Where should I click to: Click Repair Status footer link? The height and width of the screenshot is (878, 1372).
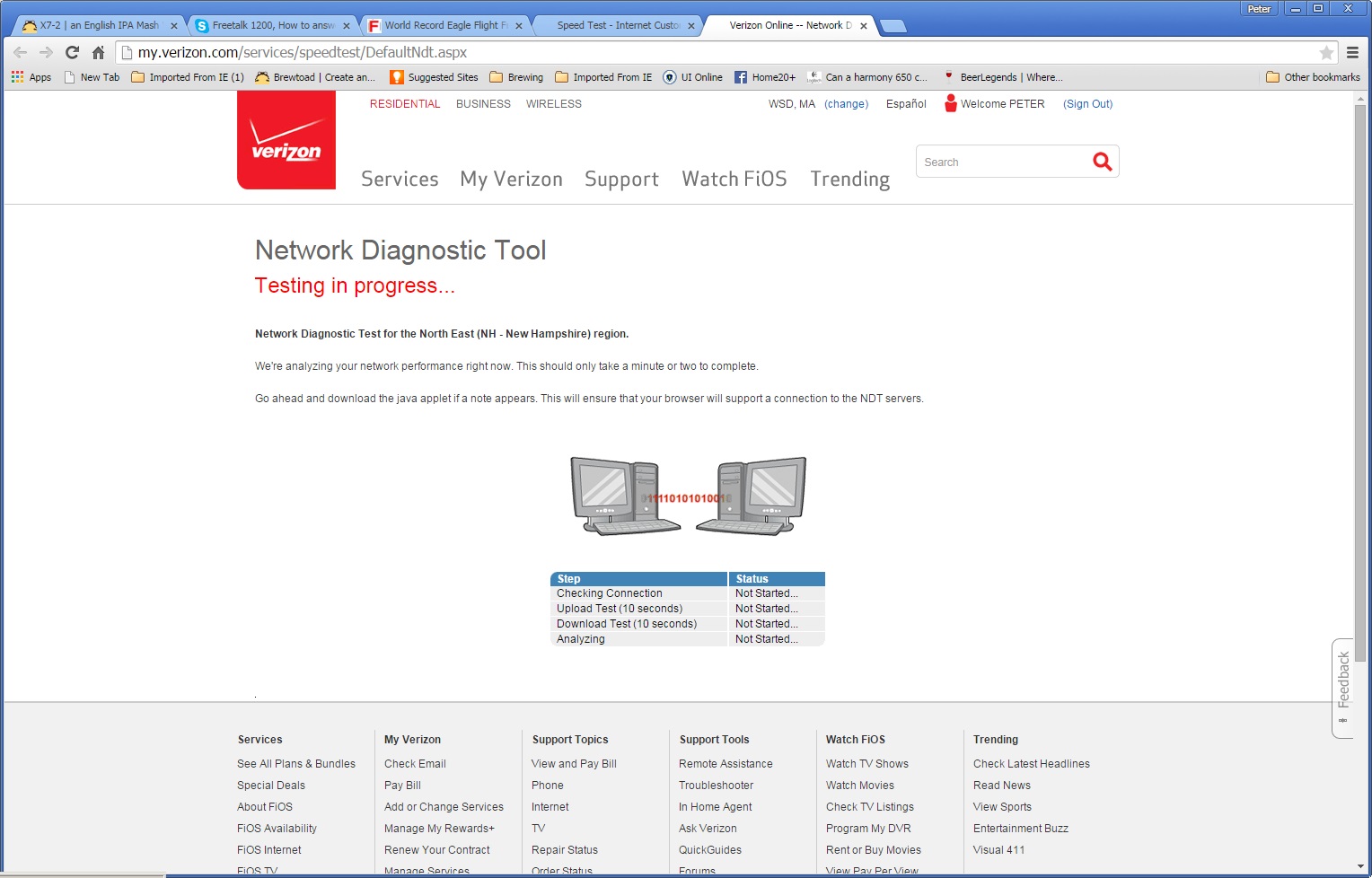(564, 850)
